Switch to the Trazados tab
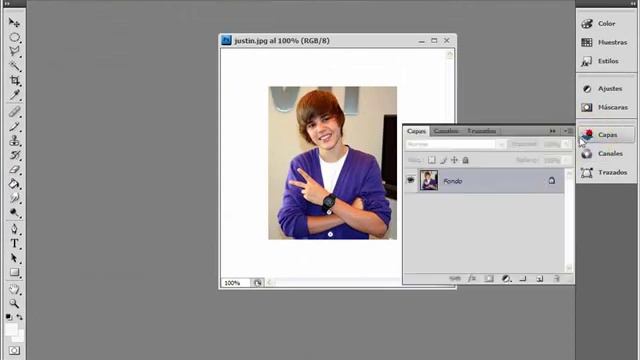 tap(482, 131)
